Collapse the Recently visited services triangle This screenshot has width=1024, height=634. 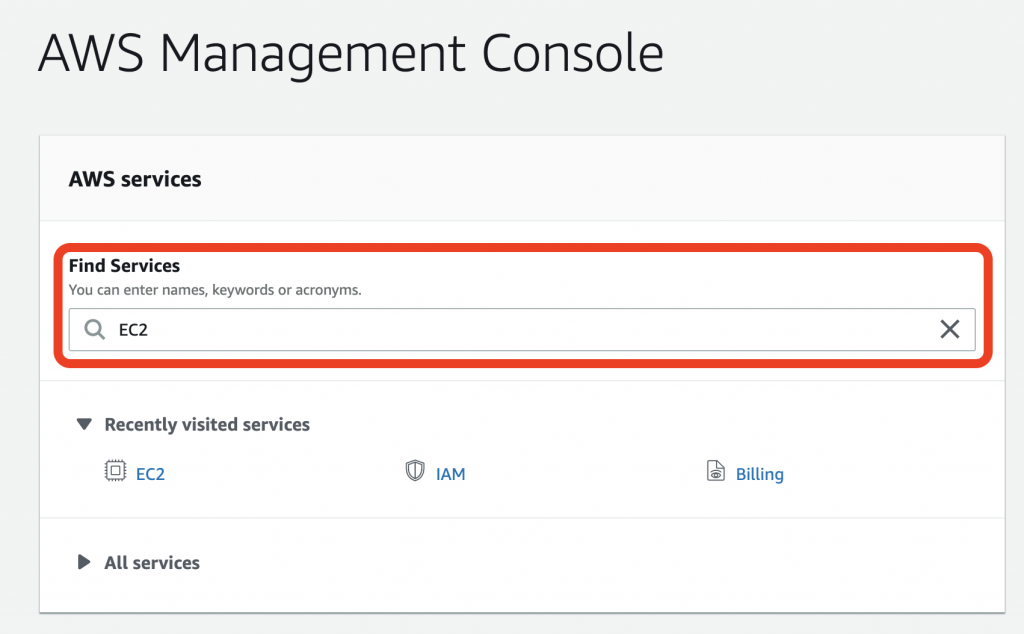click(85, 424)
